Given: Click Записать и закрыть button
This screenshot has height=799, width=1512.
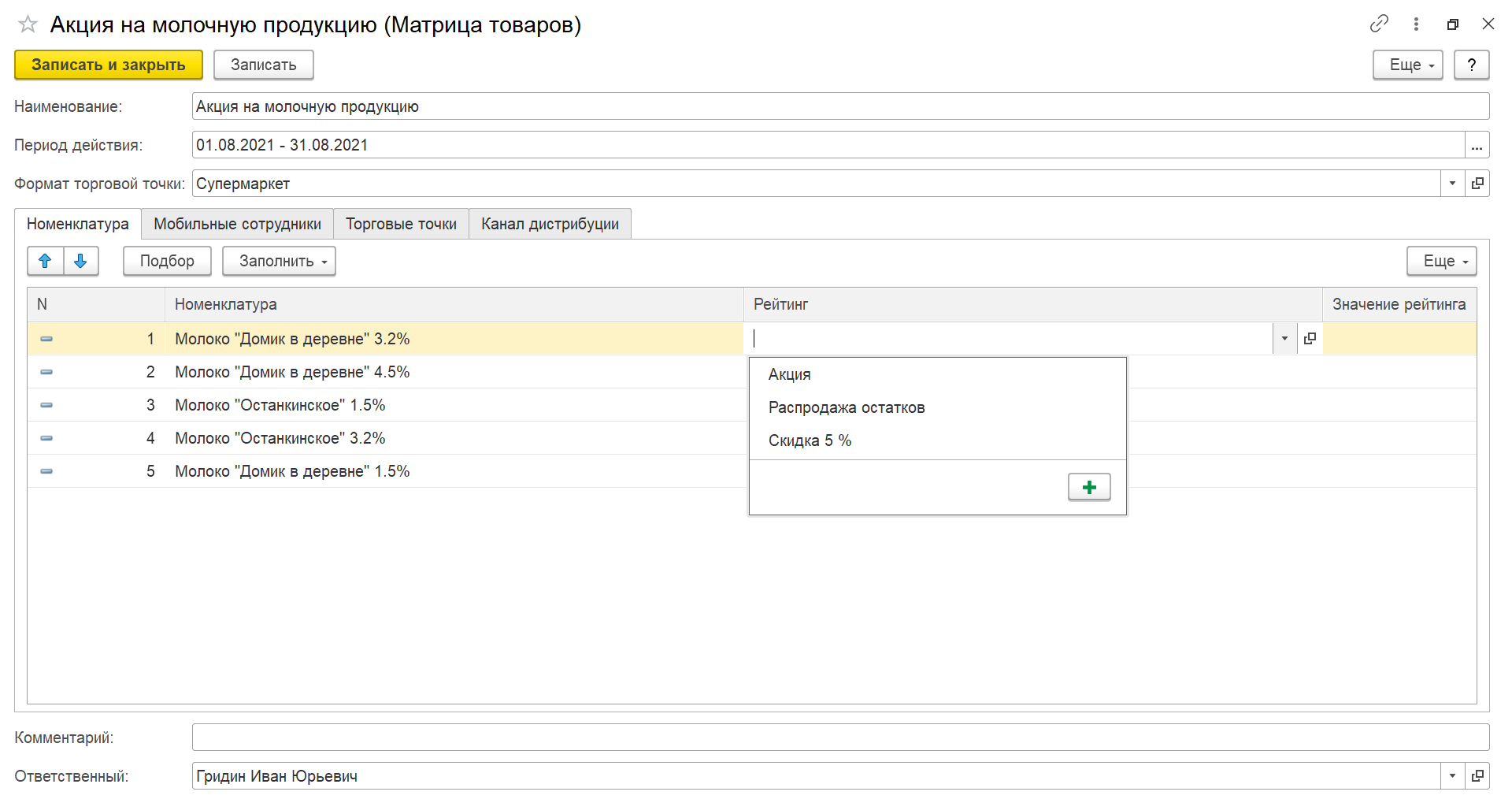Looking at the screenshot, I should click(109, 65).
